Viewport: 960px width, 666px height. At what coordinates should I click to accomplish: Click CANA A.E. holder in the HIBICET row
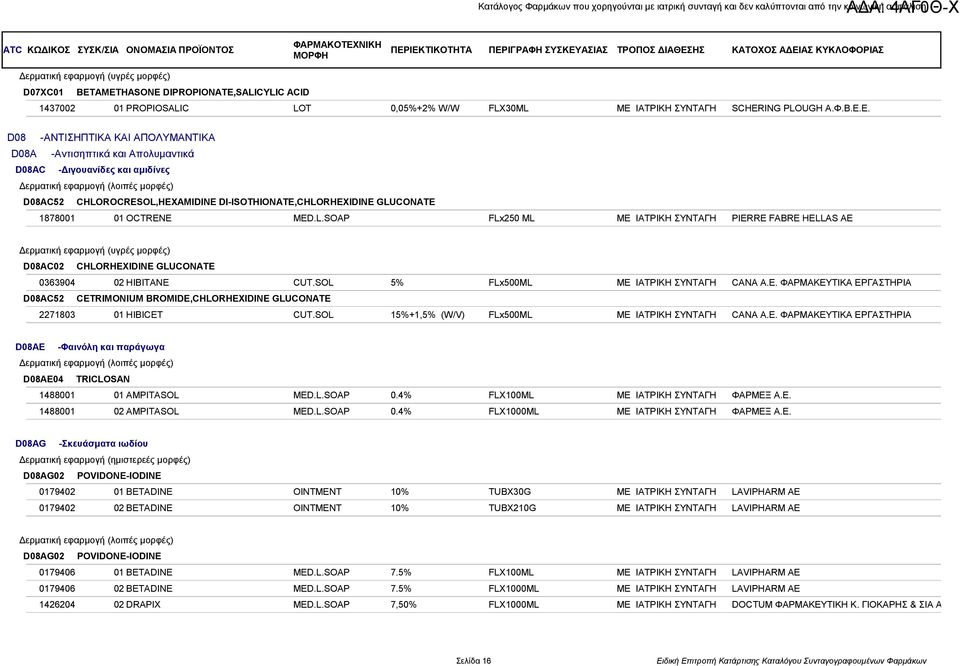(821, 315)
